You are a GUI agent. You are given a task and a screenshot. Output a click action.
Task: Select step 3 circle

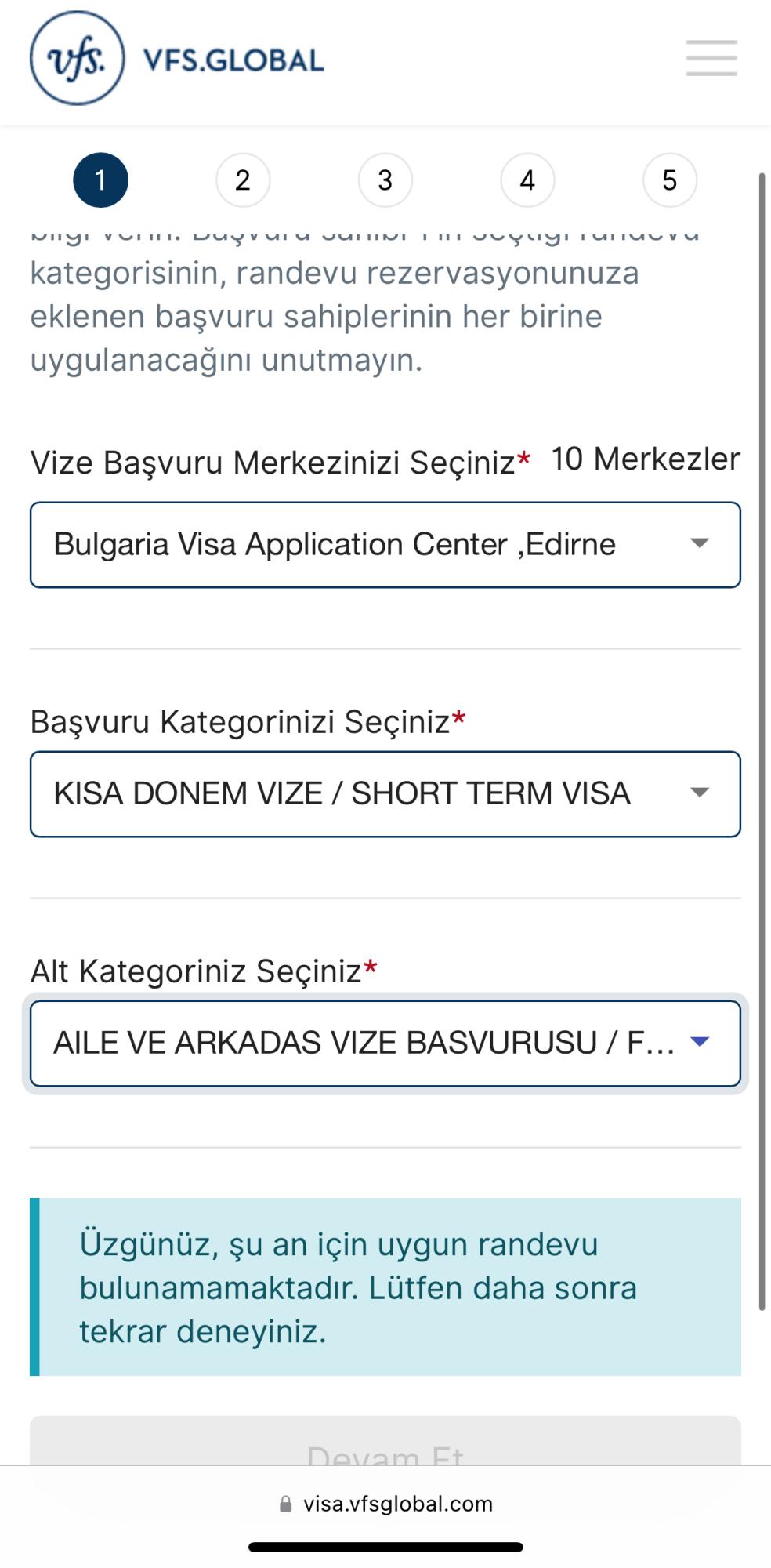385,180
